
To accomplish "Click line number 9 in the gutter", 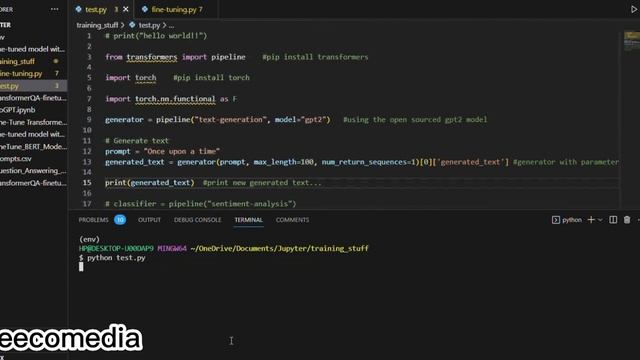I will coord(89,120).
